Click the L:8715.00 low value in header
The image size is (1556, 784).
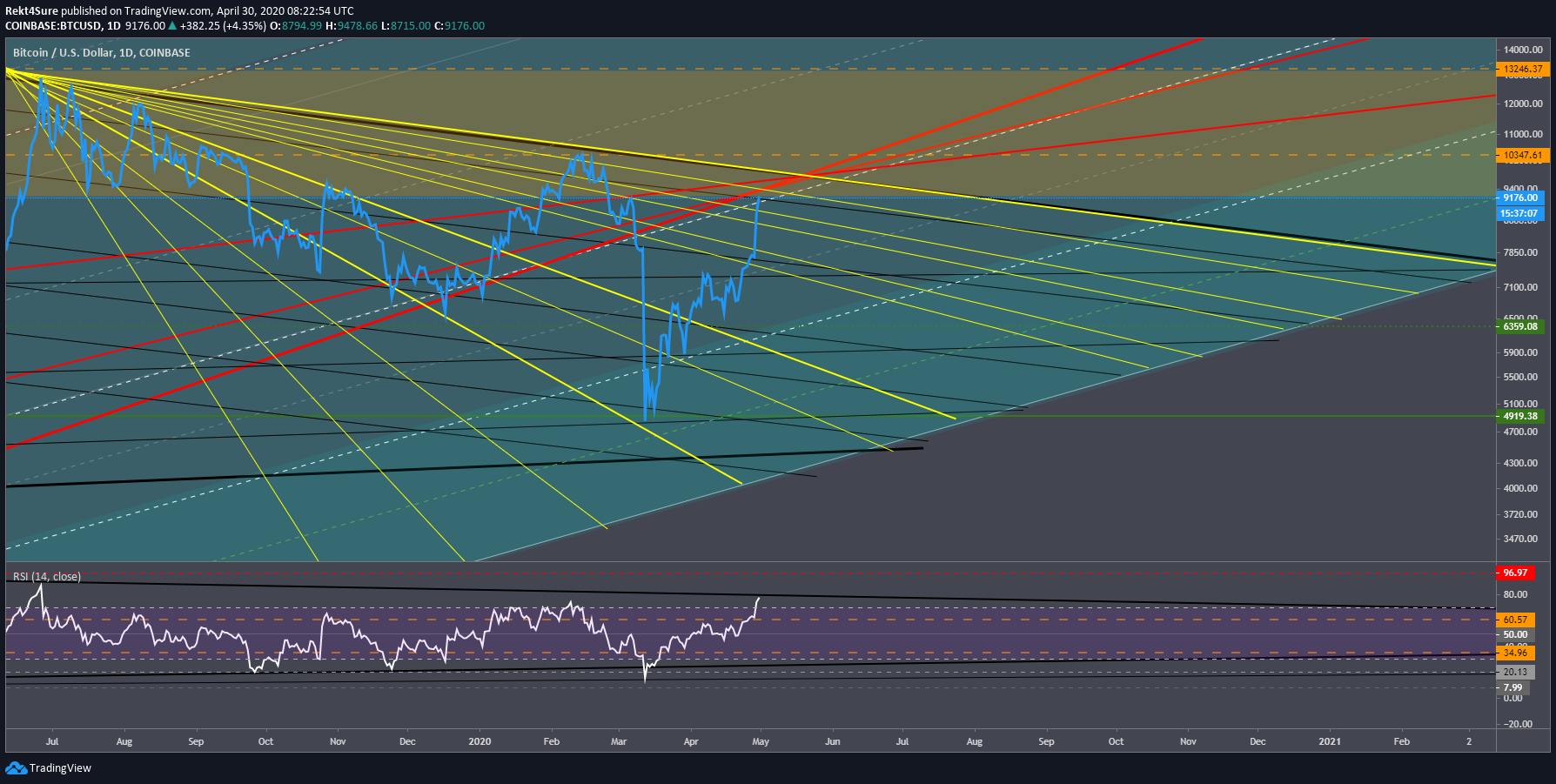pyautogui.click(x=406, y=26)
